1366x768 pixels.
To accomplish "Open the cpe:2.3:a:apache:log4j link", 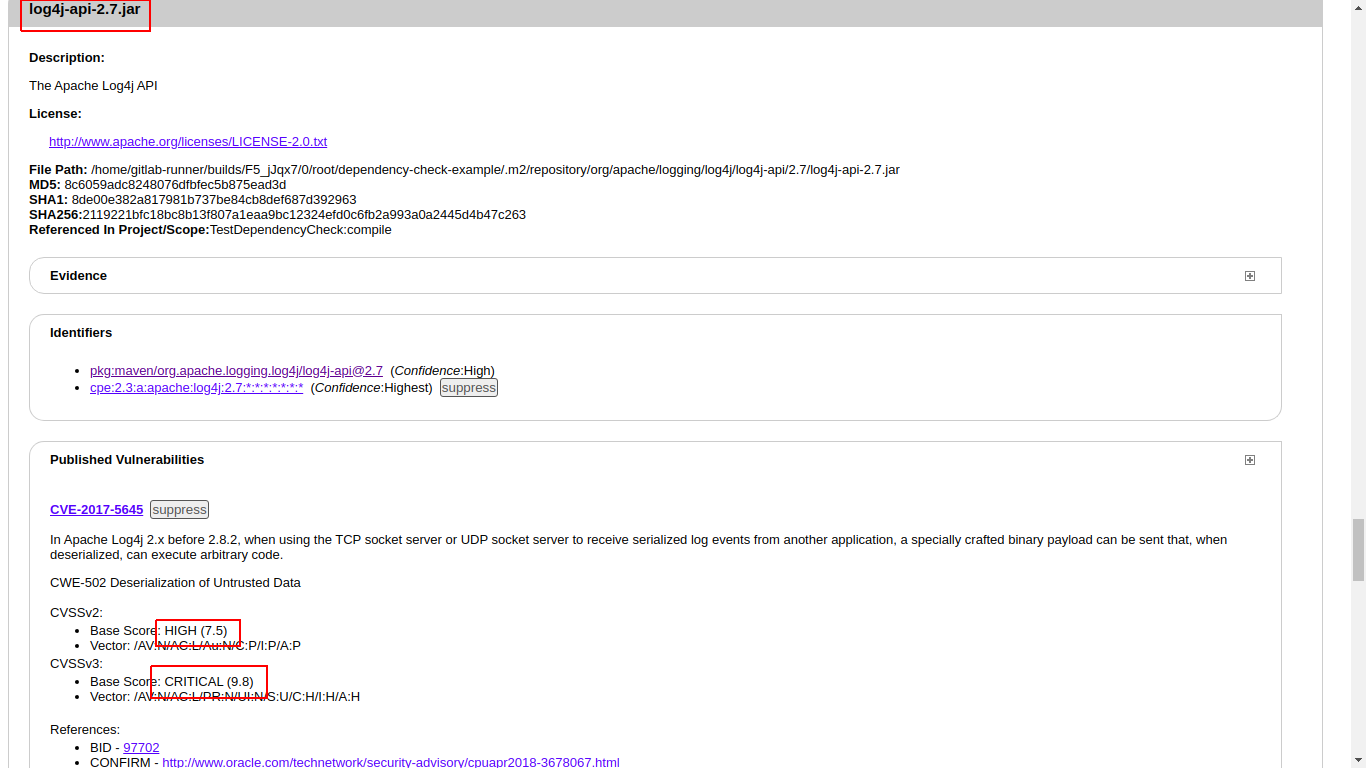I will [196, 387].
